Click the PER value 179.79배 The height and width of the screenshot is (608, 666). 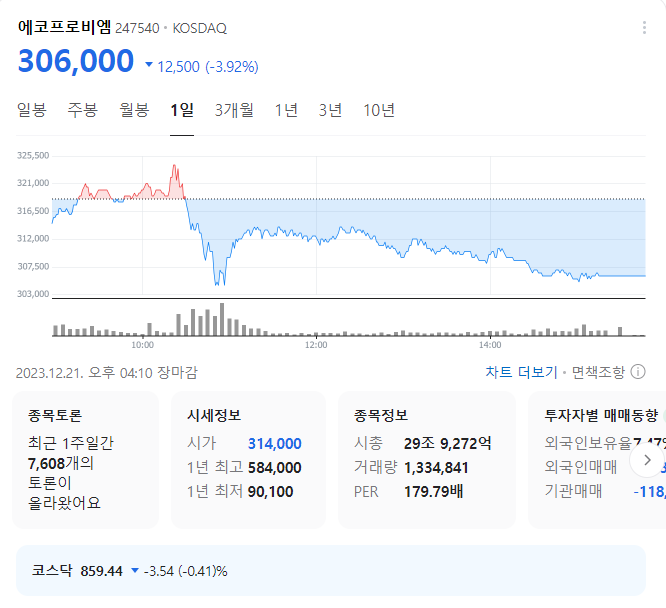pos(433,492)
